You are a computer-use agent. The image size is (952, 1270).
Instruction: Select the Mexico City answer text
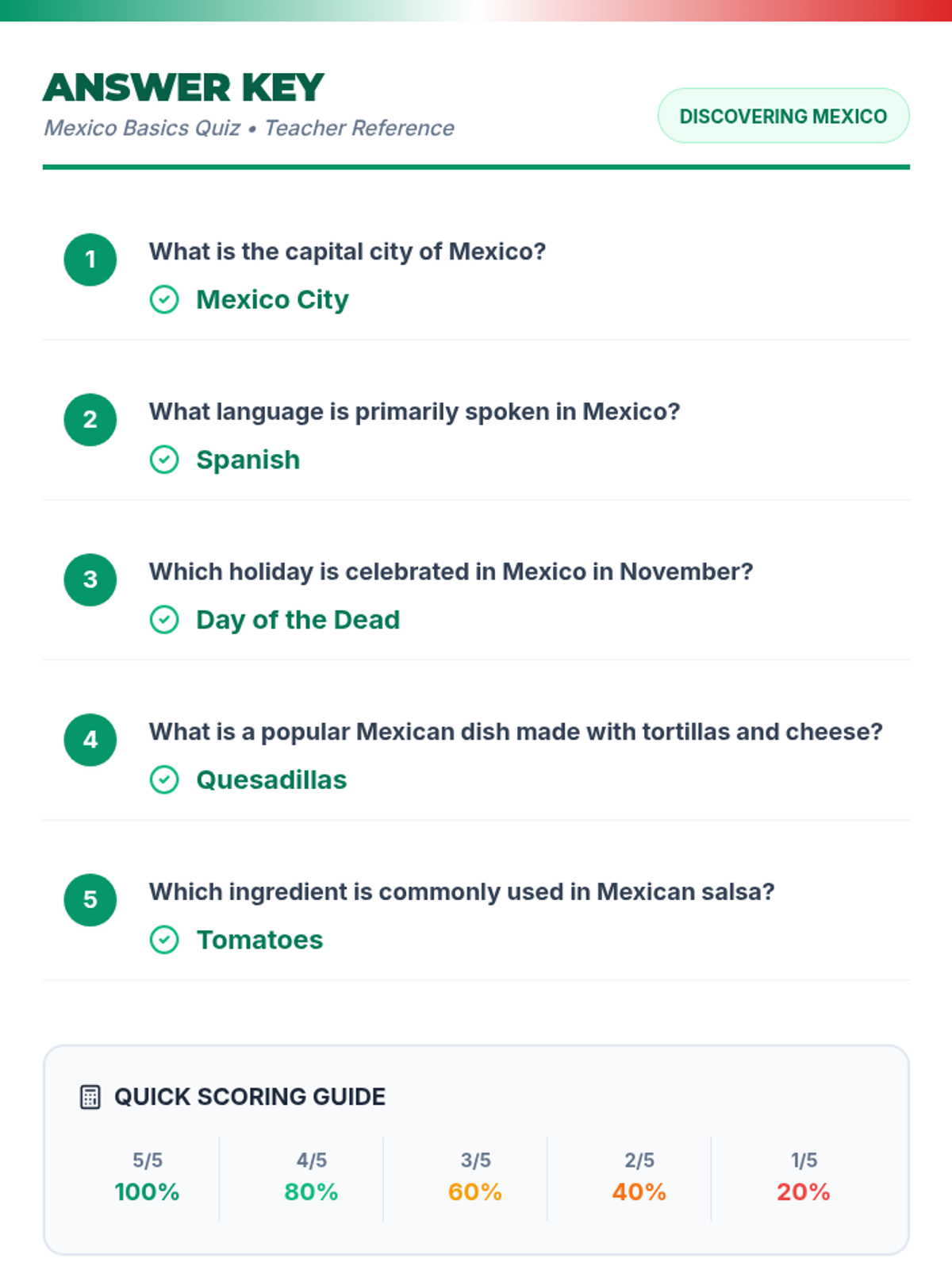tap(272, 300)
